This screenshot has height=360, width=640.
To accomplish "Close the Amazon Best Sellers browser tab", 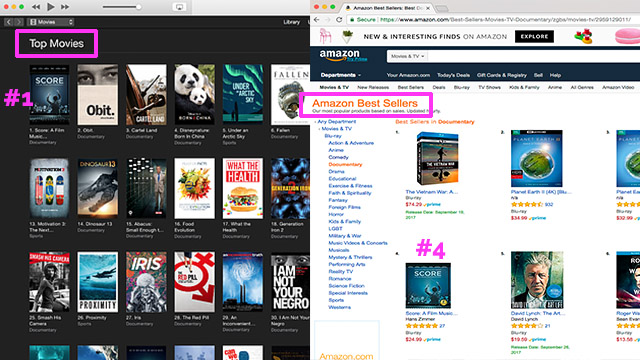I will 428,8.
